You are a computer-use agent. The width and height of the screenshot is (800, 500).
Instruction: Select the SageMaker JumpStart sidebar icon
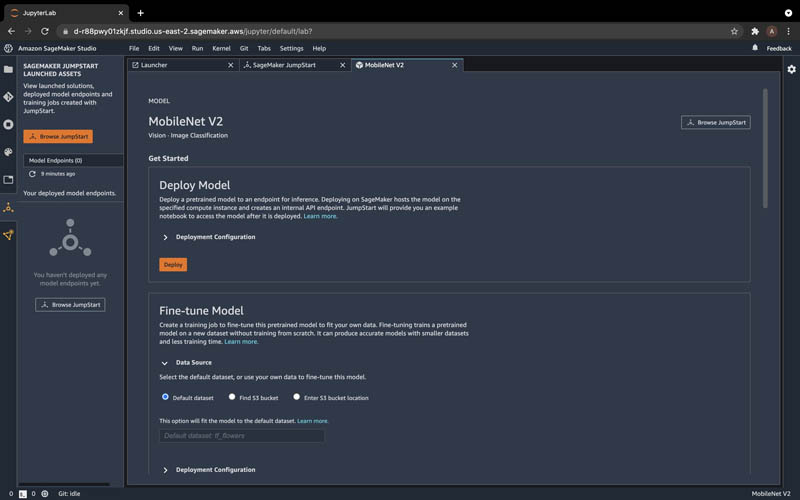(8, 208)
